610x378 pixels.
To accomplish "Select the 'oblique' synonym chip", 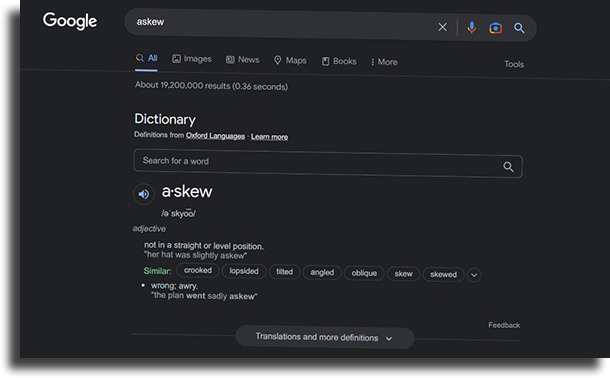I will 364,273.
